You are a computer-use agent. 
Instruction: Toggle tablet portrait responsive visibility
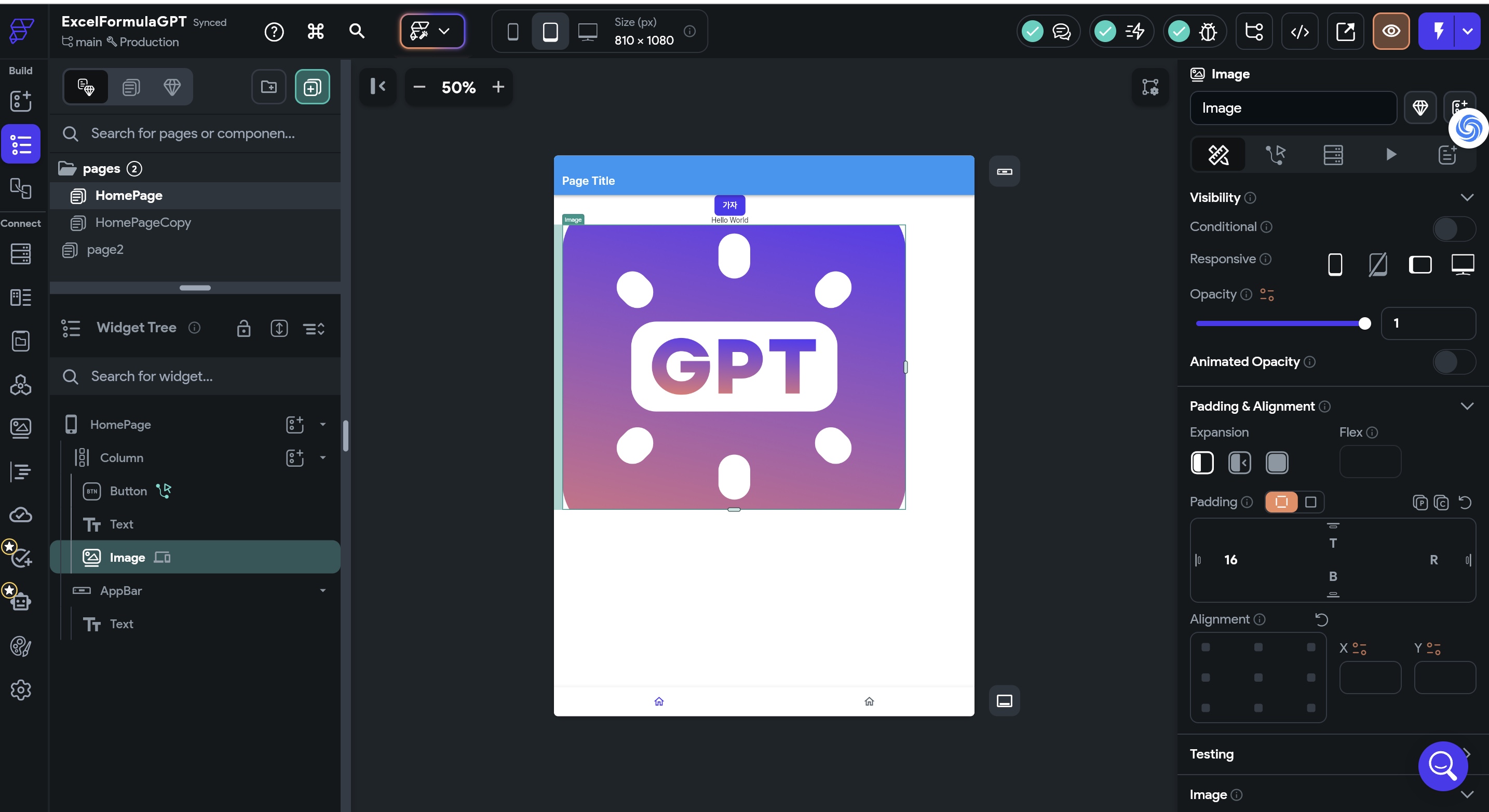(1377, 265)
